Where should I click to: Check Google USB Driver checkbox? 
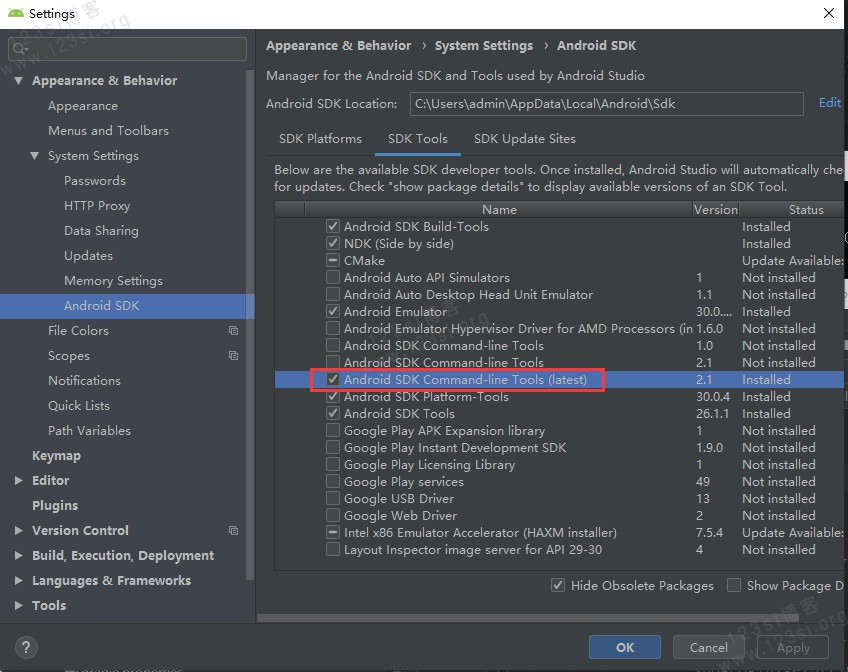(x=333, y=498)
